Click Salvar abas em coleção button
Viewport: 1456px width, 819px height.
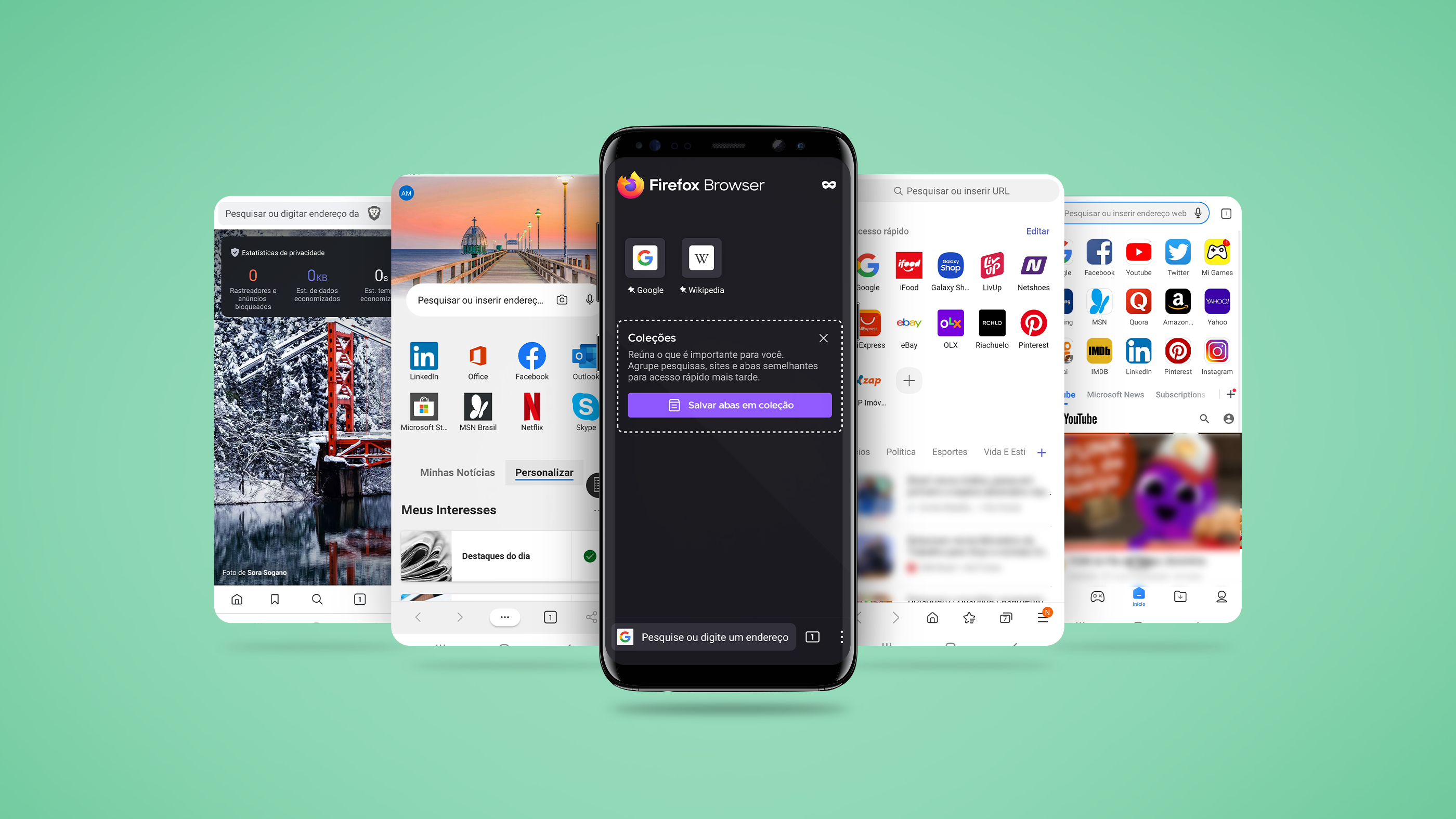729,405
